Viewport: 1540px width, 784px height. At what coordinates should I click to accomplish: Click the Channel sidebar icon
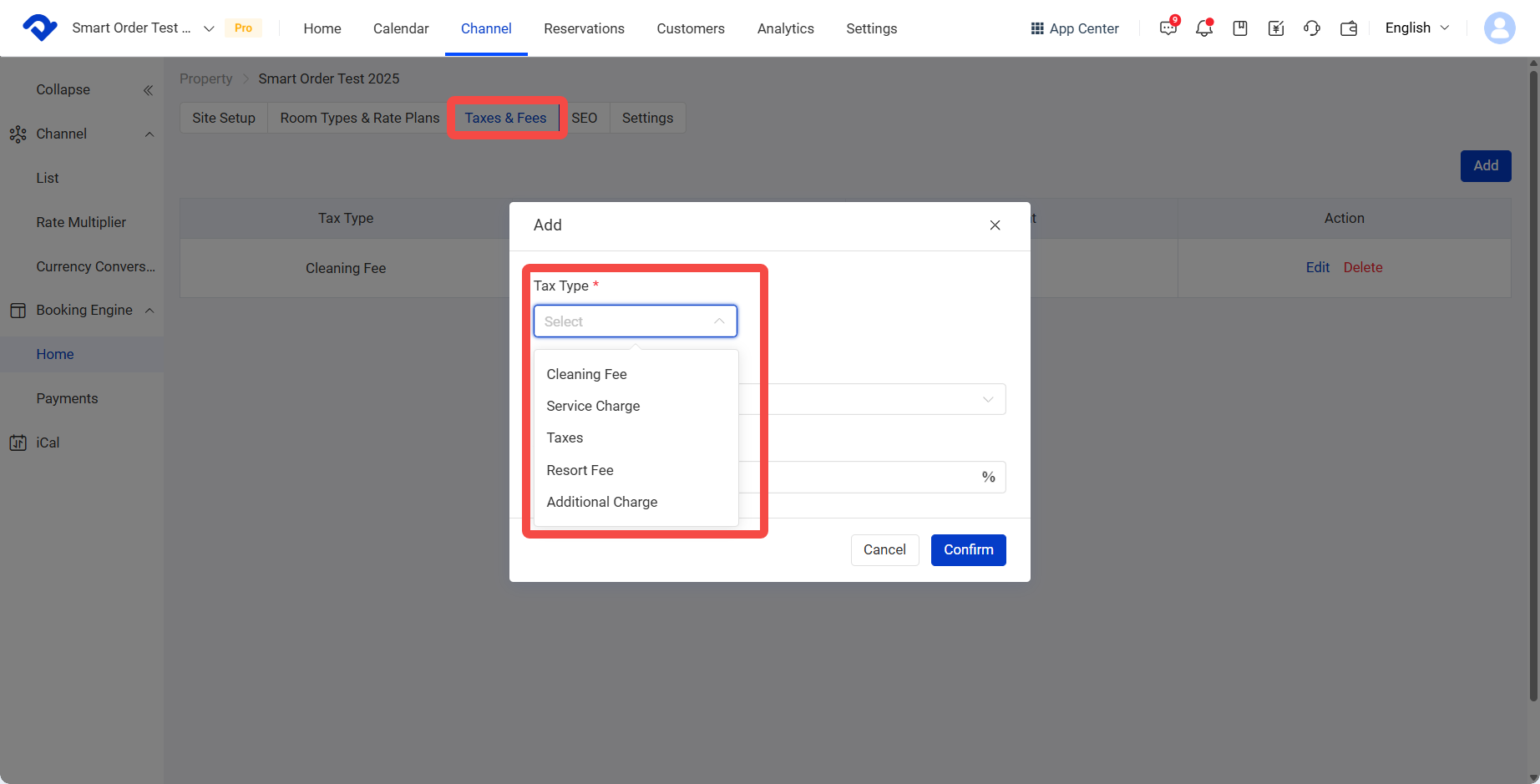pos(18,134)
